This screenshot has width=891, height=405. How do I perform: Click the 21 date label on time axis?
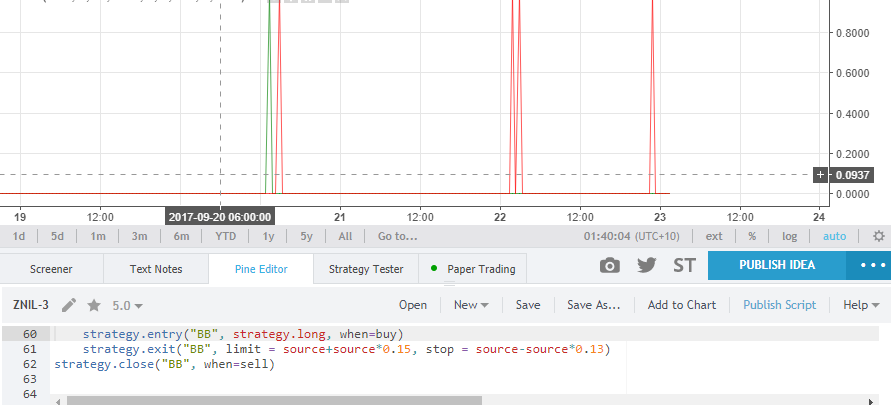pyautogui.click(x=340, y=217)
